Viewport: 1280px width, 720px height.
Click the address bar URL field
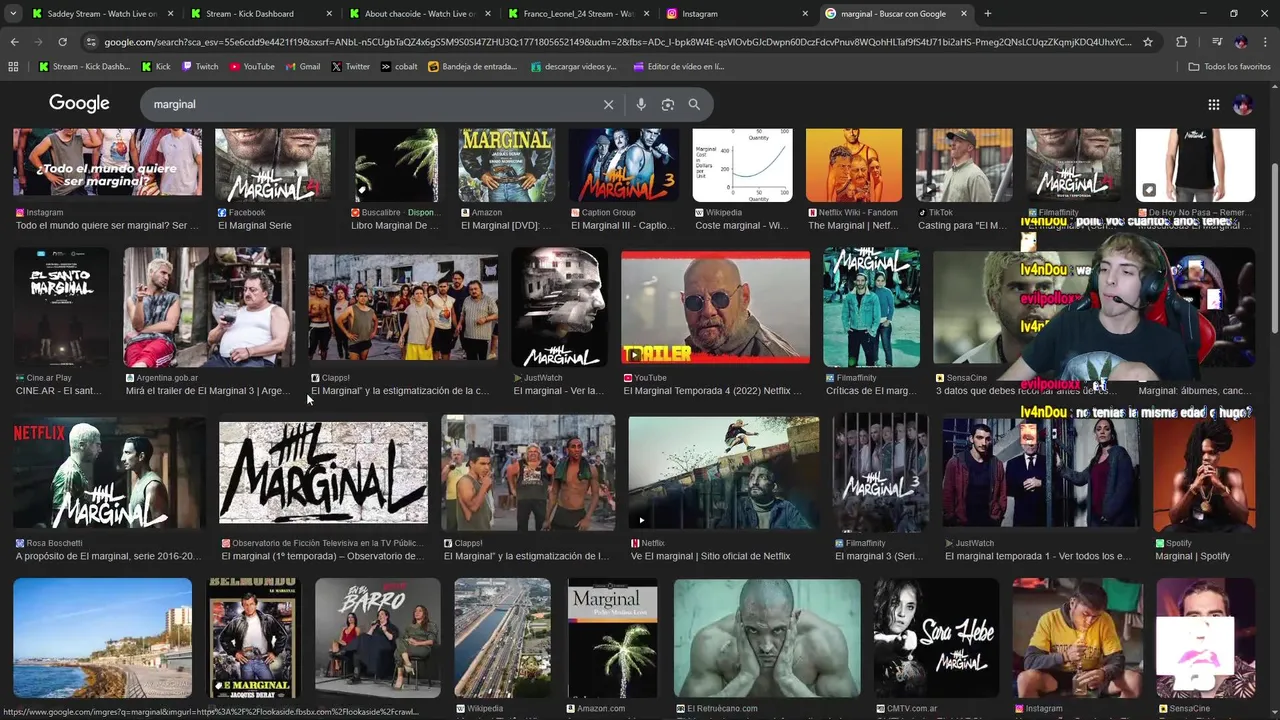point(618,42)
